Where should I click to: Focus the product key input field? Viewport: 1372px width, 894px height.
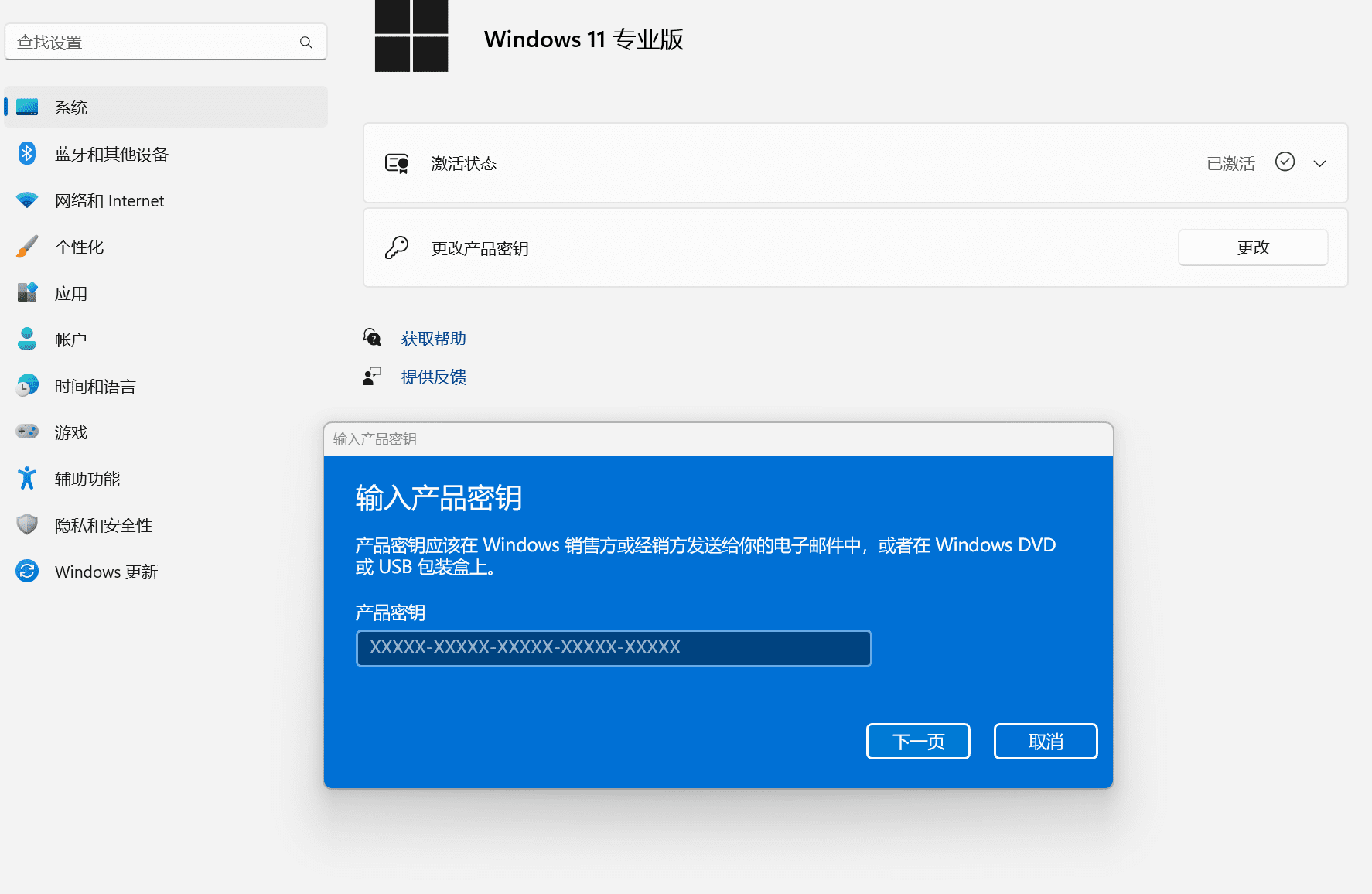pos(613,648)
